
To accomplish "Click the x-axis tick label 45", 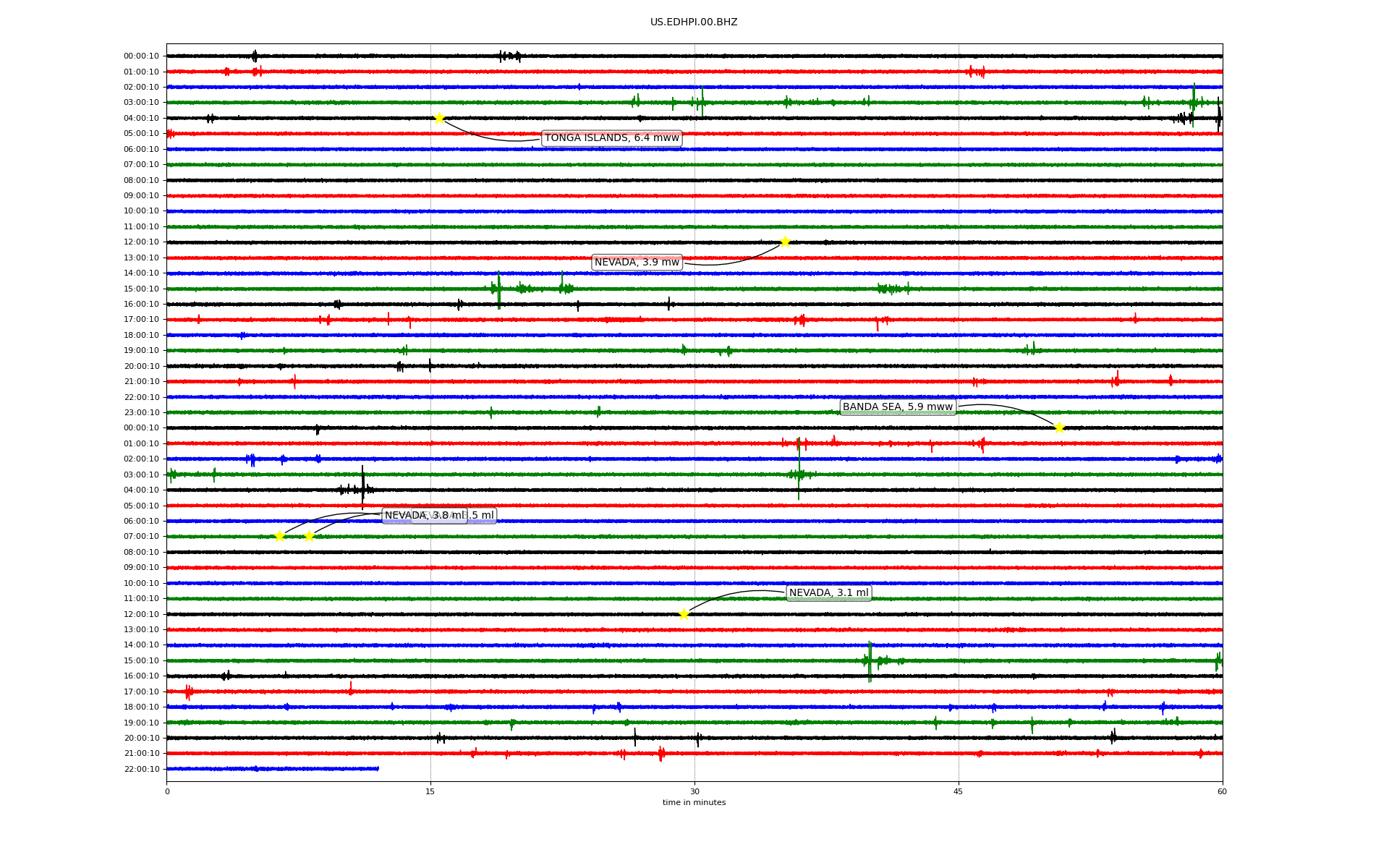I will [959, 791].
